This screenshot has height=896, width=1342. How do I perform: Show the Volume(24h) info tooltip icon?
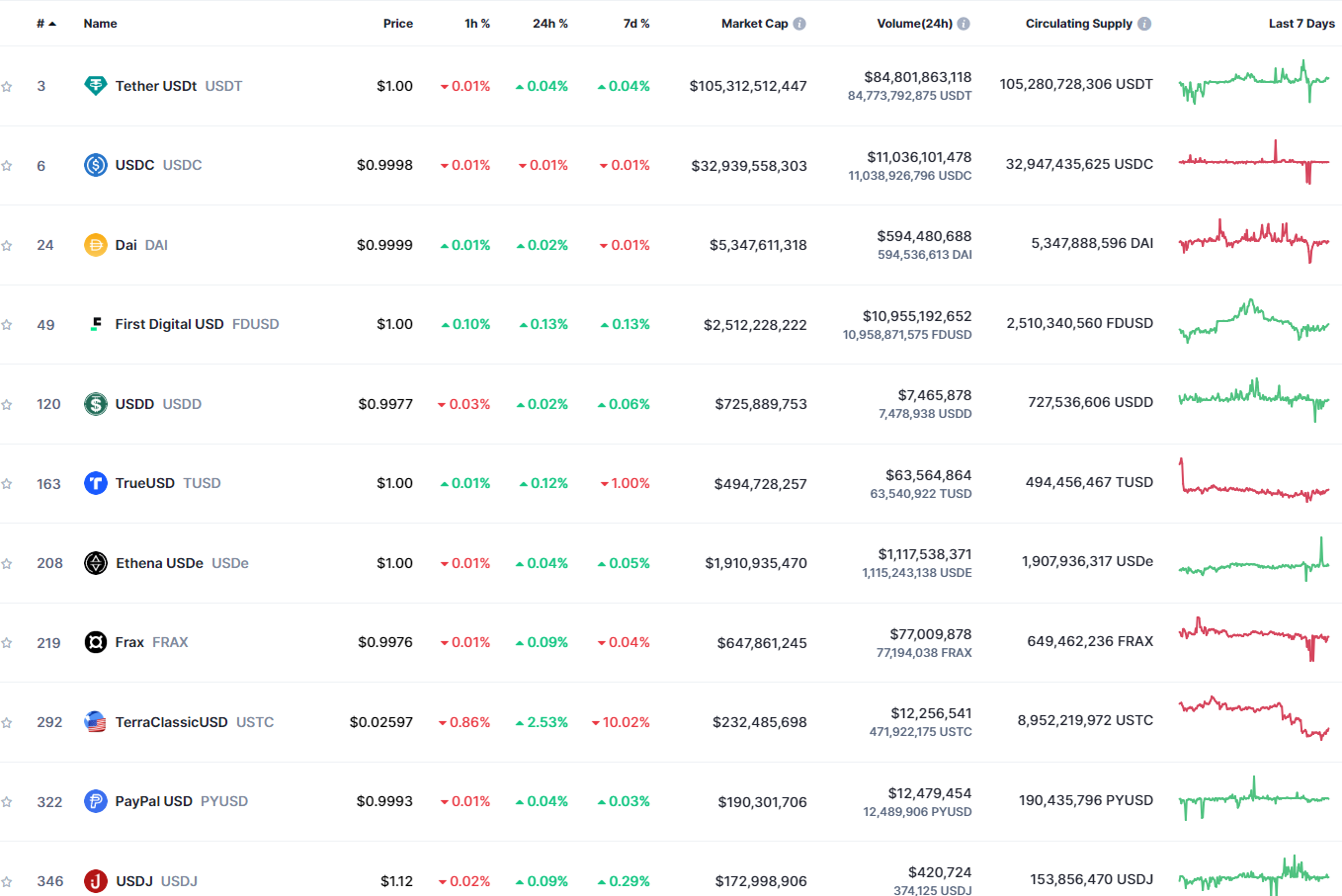pyautogui.click(x=964, y=24)
